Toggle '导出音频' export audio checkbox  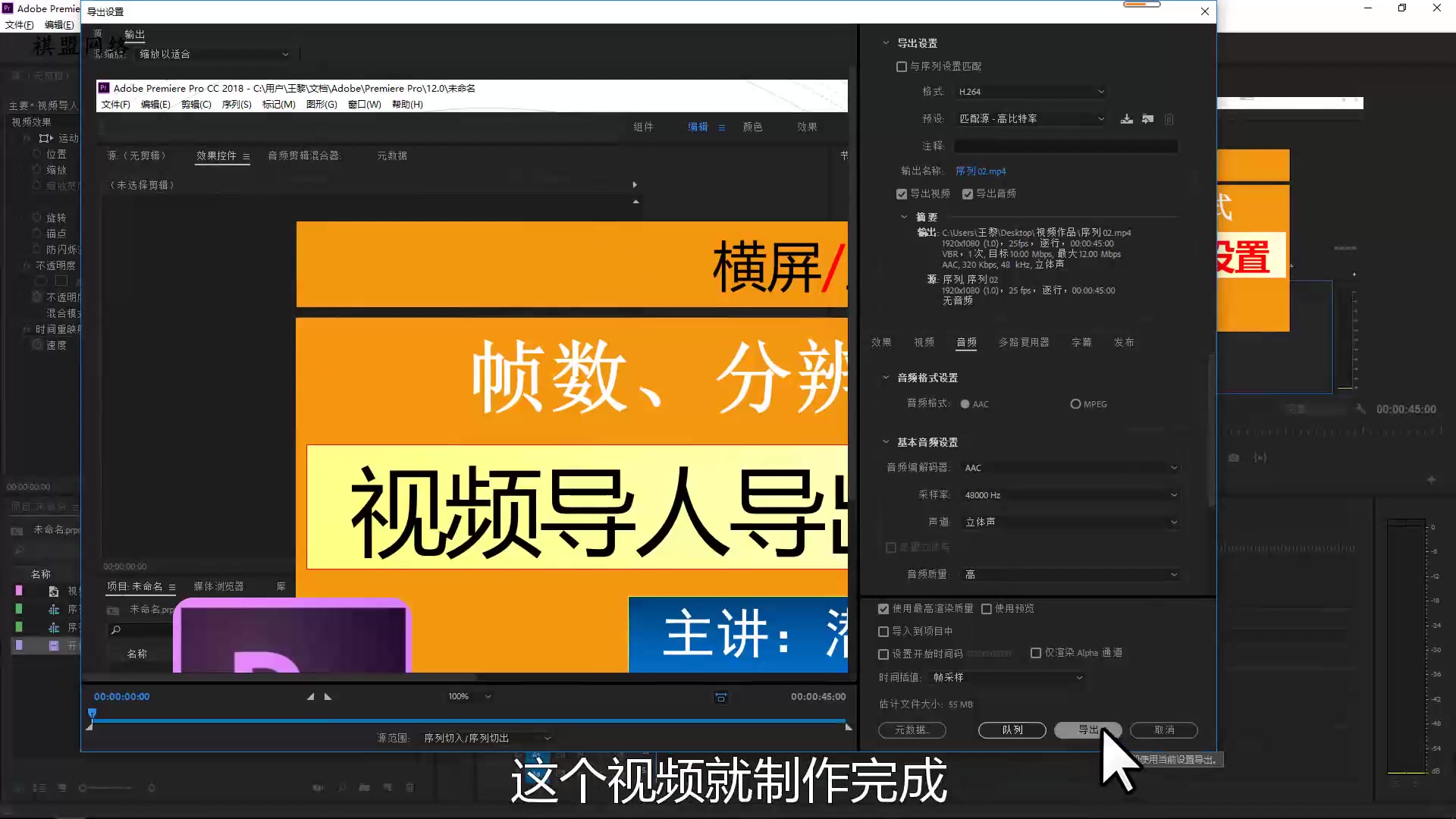click(968, 193)
